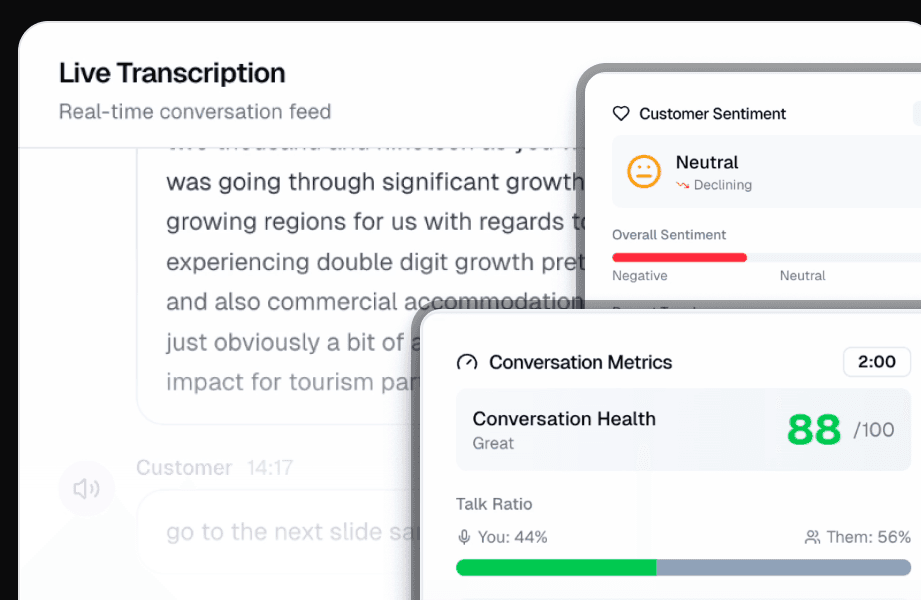Image resolution: width=921 pixels, height=600 pixels.
Task: Click the 2:00 timer badge
Action: [x=876, y=361]
